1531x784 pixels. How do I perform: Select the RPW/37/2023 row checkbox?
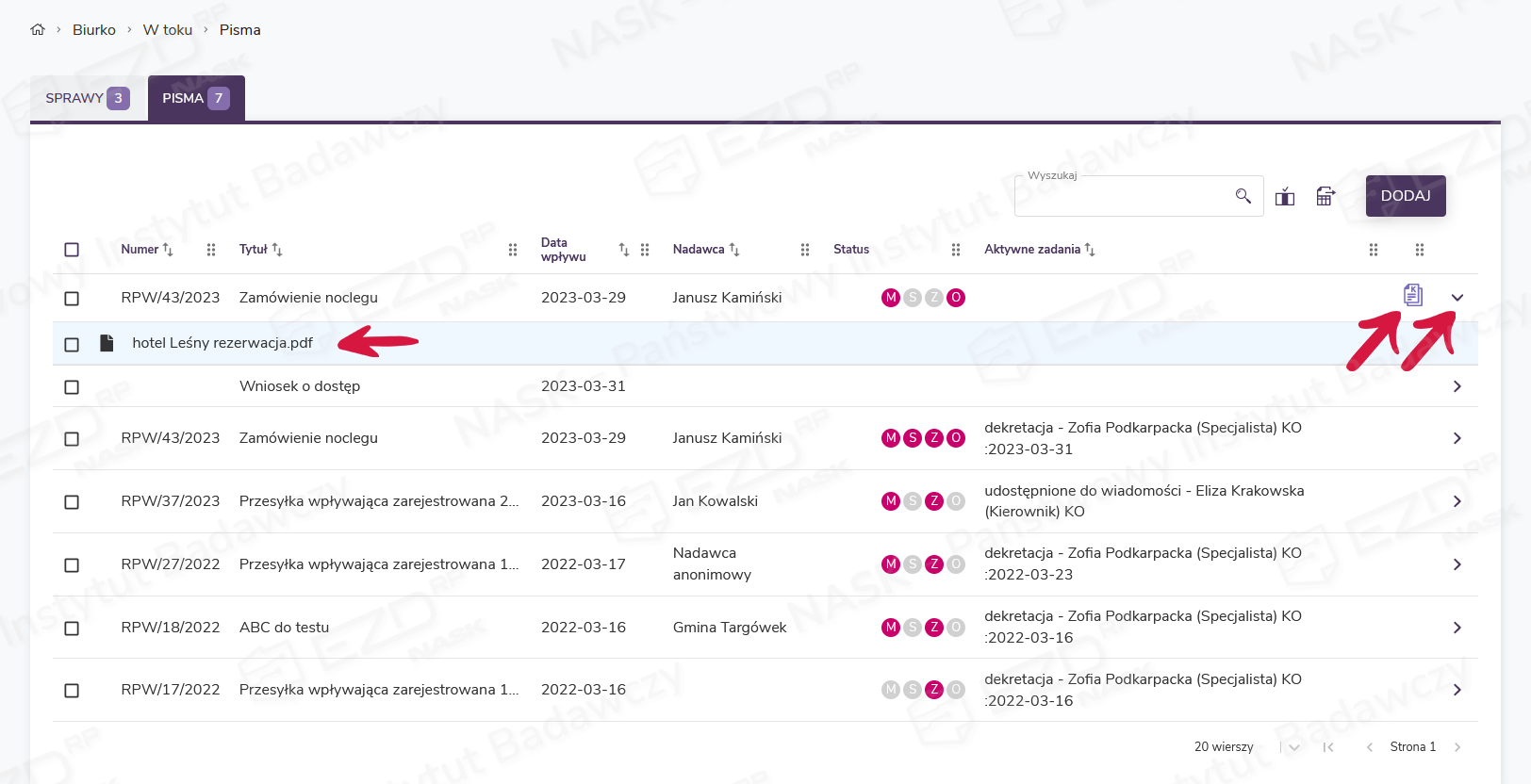(72, 502)
